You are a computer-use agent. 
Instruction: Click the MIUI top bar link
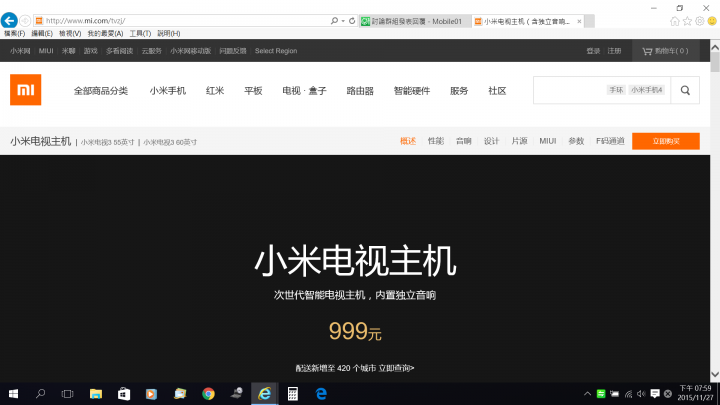click(46, 51)
